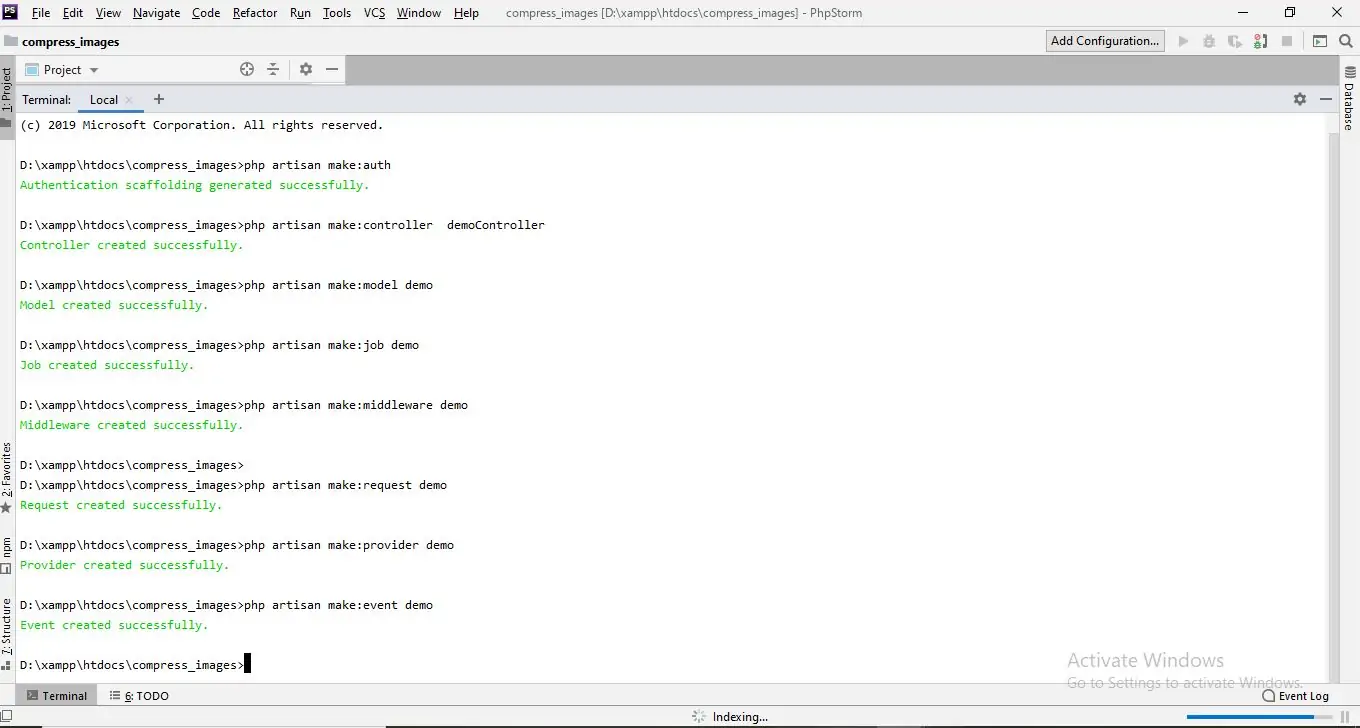The image size is (1360, 728).
Task: Add a new terminal session with plus icon
Action: (x=159, y=99)
